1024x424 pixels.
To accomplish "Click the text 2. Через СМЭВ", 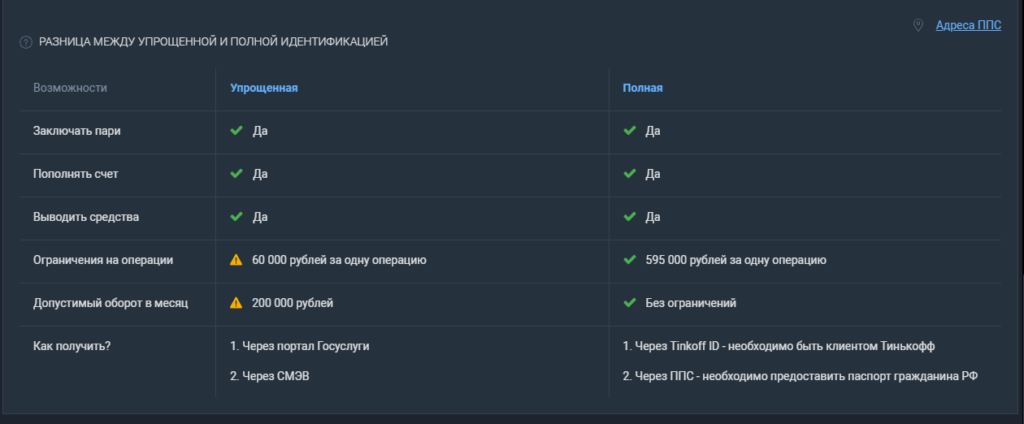I will (x=270, y=376).
